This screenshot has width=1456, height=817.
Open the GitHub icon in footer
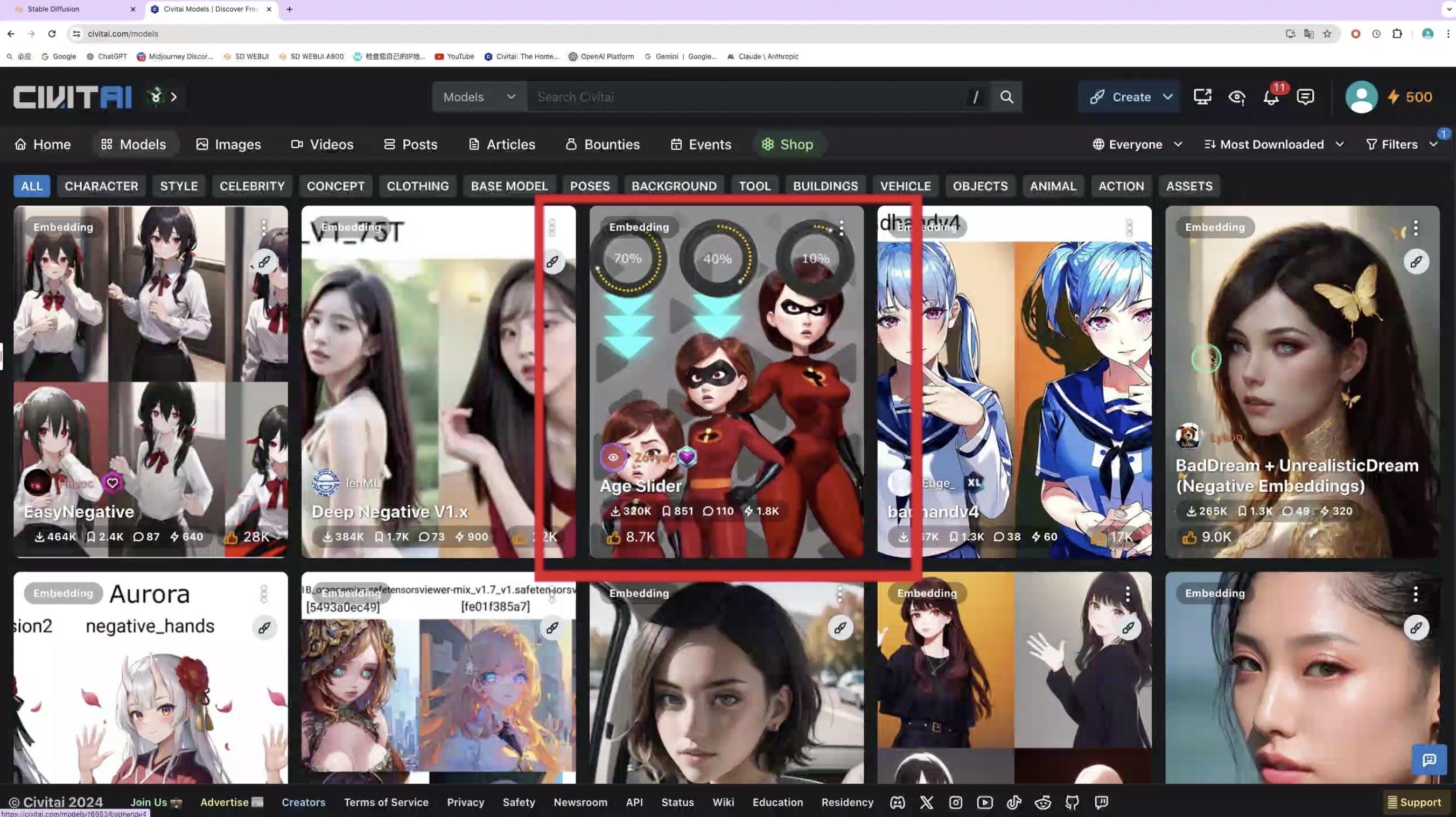point(1072,803)
